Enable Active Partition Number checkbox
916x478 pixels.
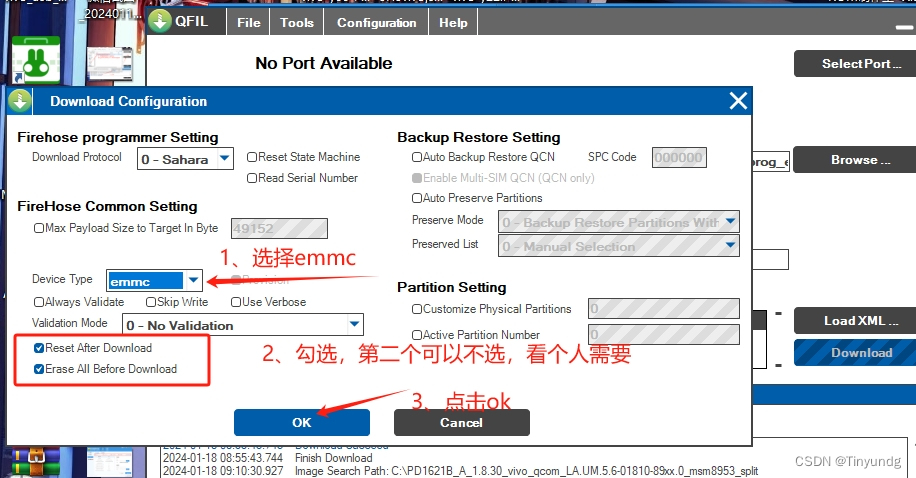(x=417, y=335)
